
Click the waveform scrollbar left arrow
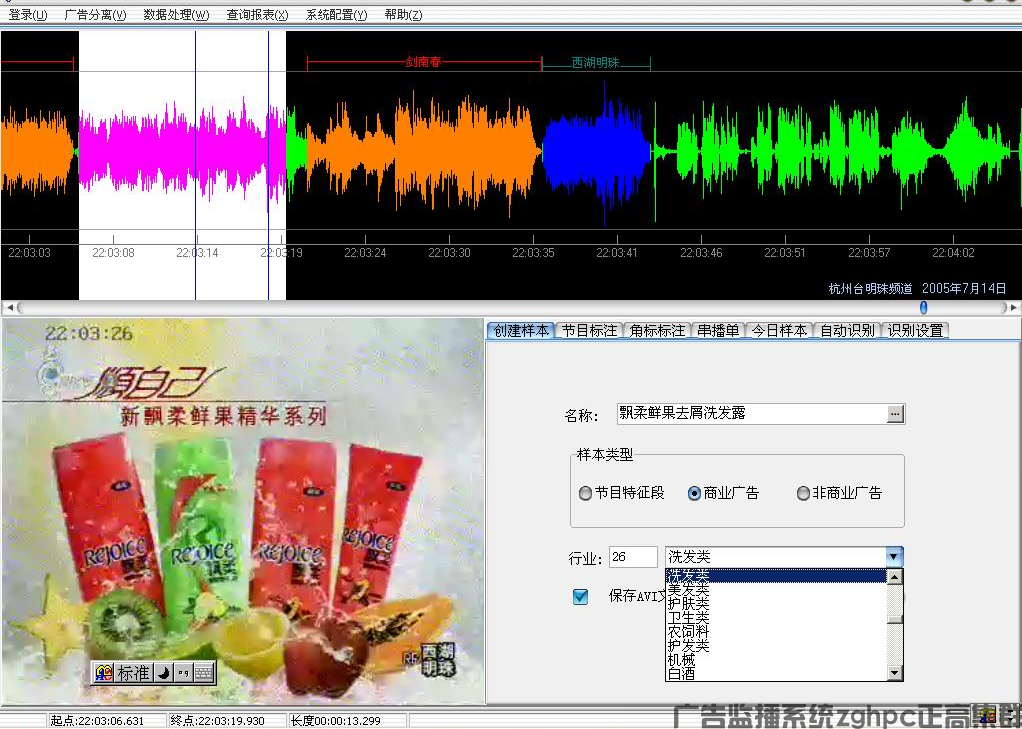coord(9,307)
